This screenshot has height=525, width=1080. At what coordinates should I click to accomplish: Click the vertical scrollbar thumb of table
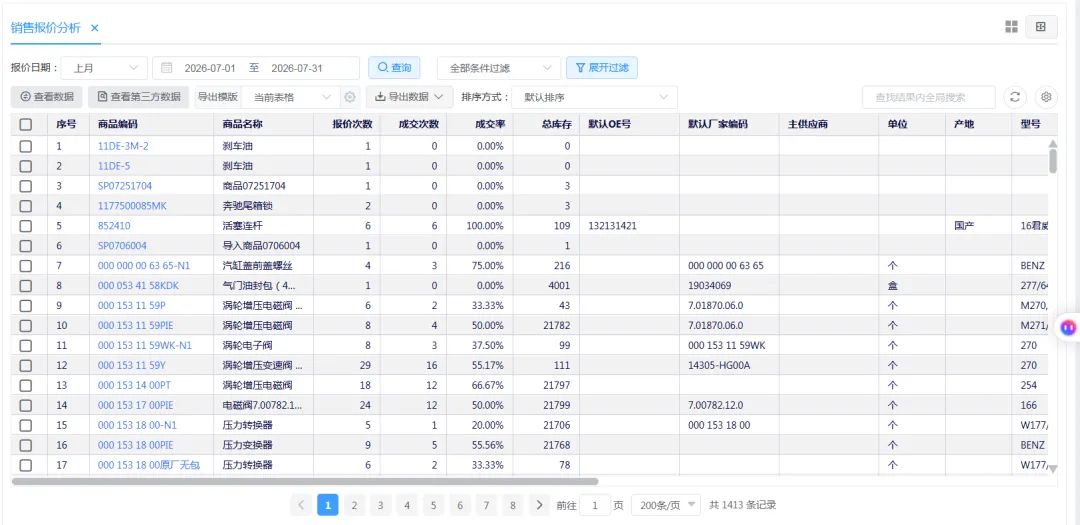(x=1052, y=161)
